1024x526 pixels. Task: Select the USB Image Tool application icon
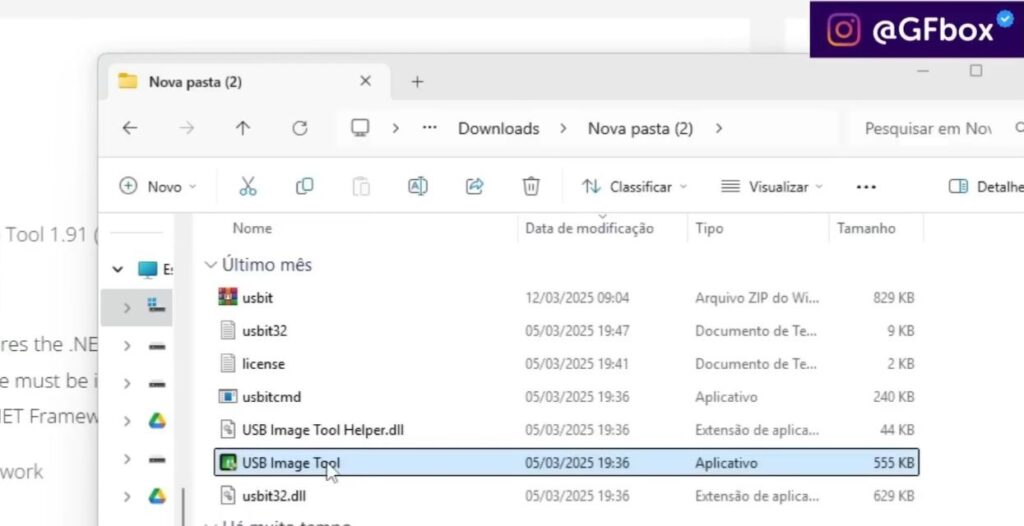pyautogui.click(x=227, y=463)
